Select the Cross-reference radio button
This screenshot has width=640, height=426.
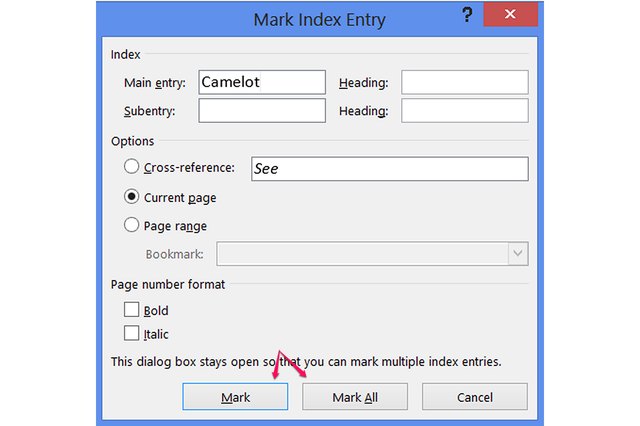[x=131, y=166]
